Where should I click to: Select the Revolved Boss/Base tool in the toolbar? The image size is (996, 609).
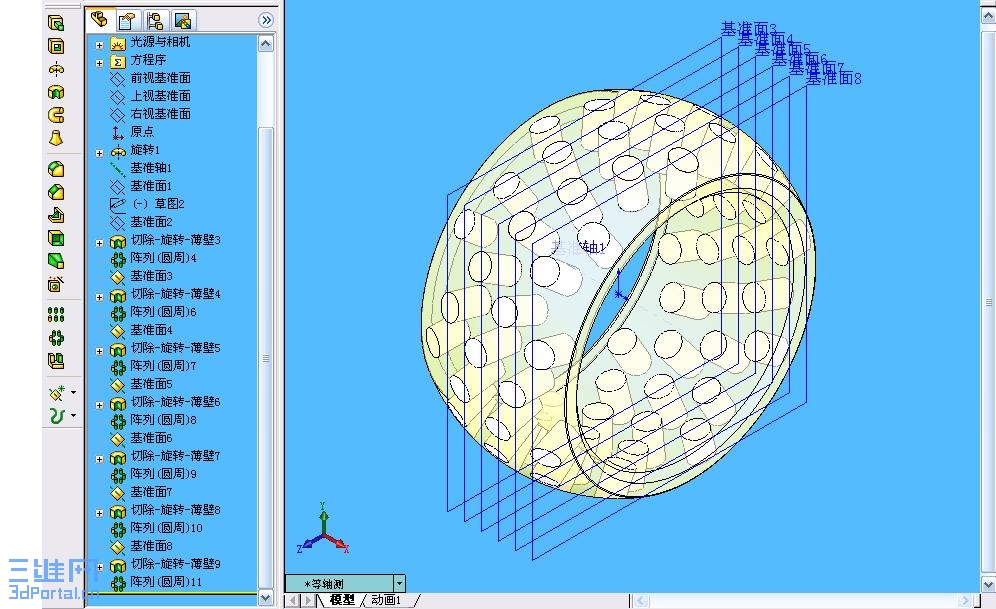(x=56, y=69)
